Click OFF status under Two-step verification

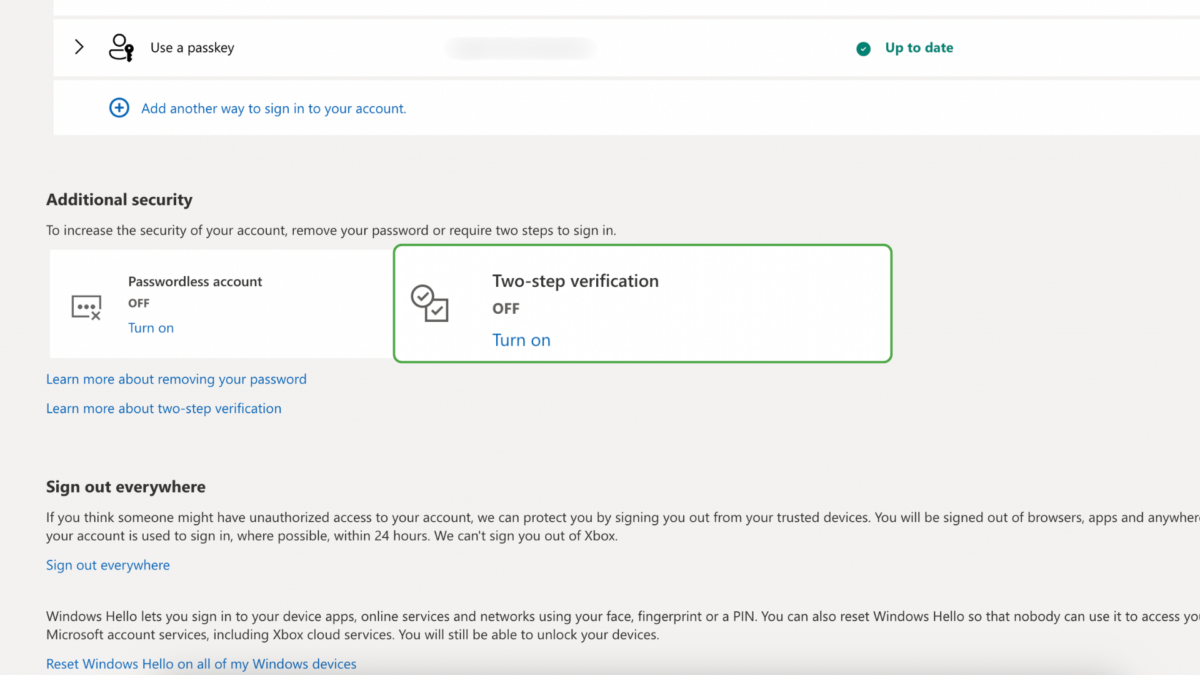[x=506, y=309]
